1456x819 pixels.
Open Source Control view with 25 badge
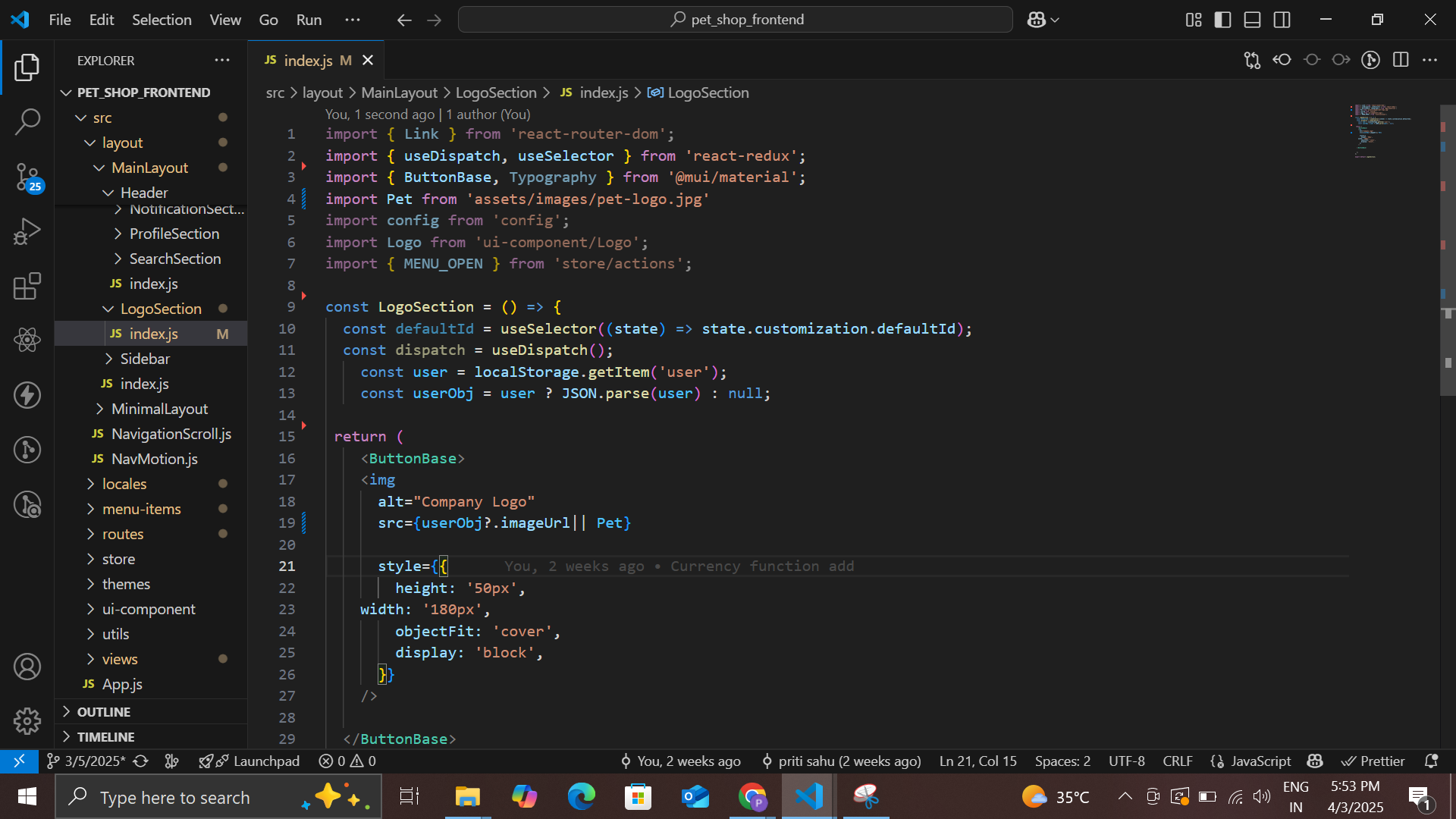tap(27, 177)
